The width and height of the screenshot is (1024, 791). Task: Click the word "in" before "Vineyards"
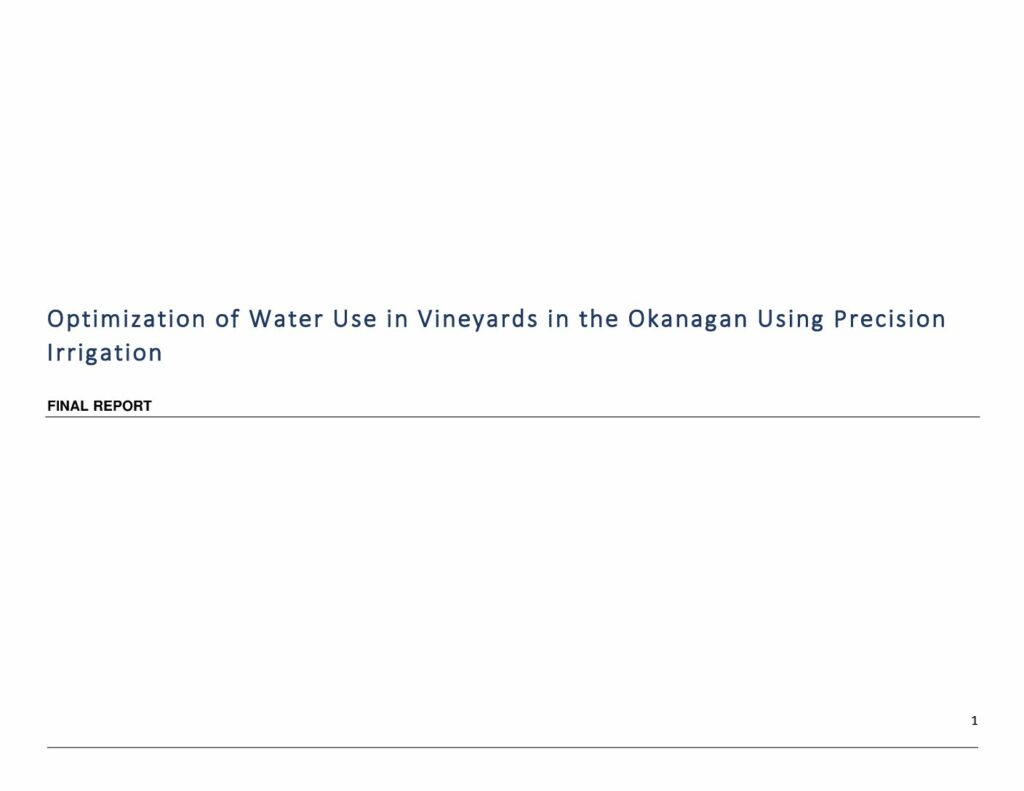[397, 319]
